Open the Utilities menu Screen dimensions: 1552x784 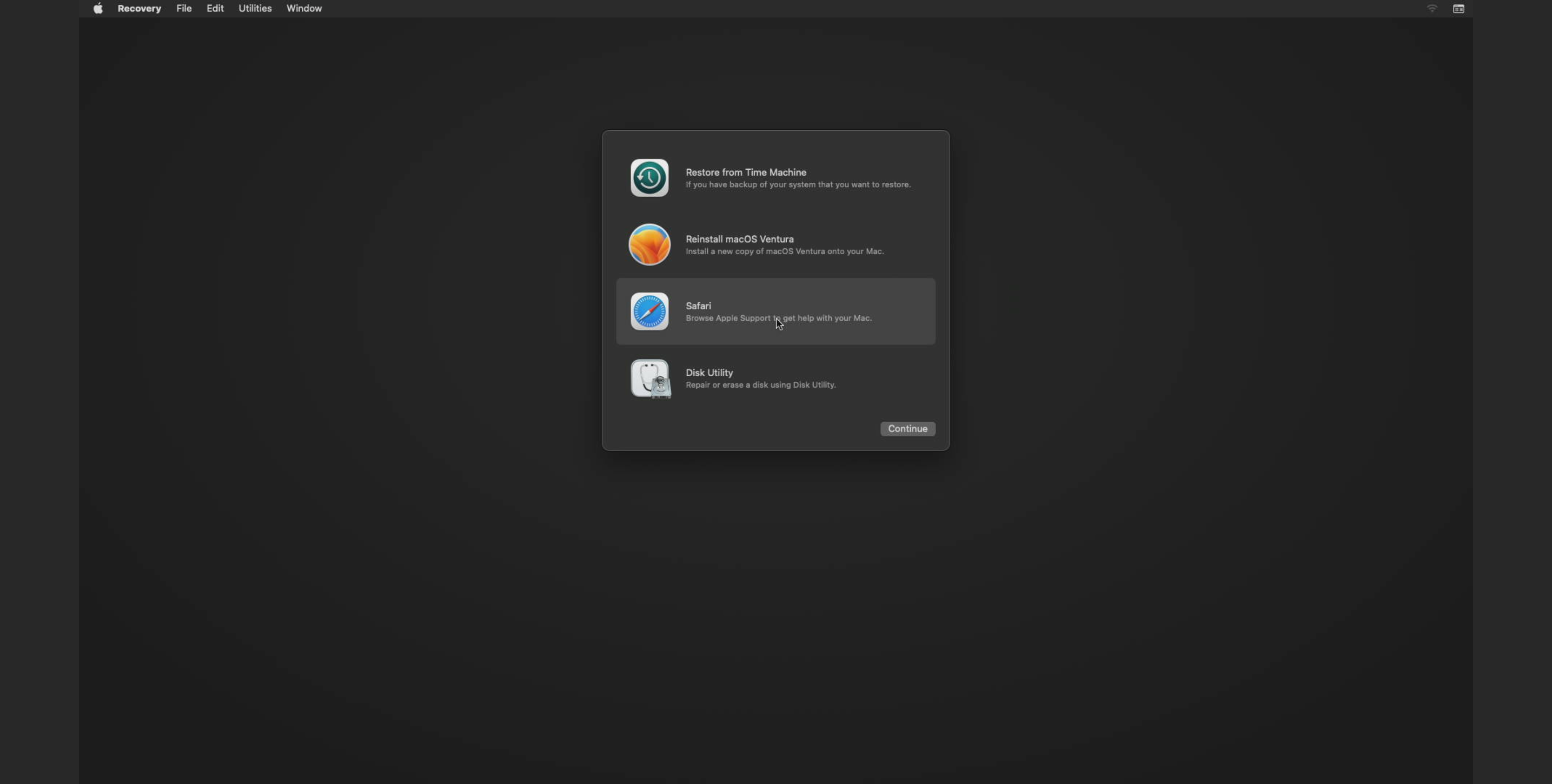[x=254, y=9]
